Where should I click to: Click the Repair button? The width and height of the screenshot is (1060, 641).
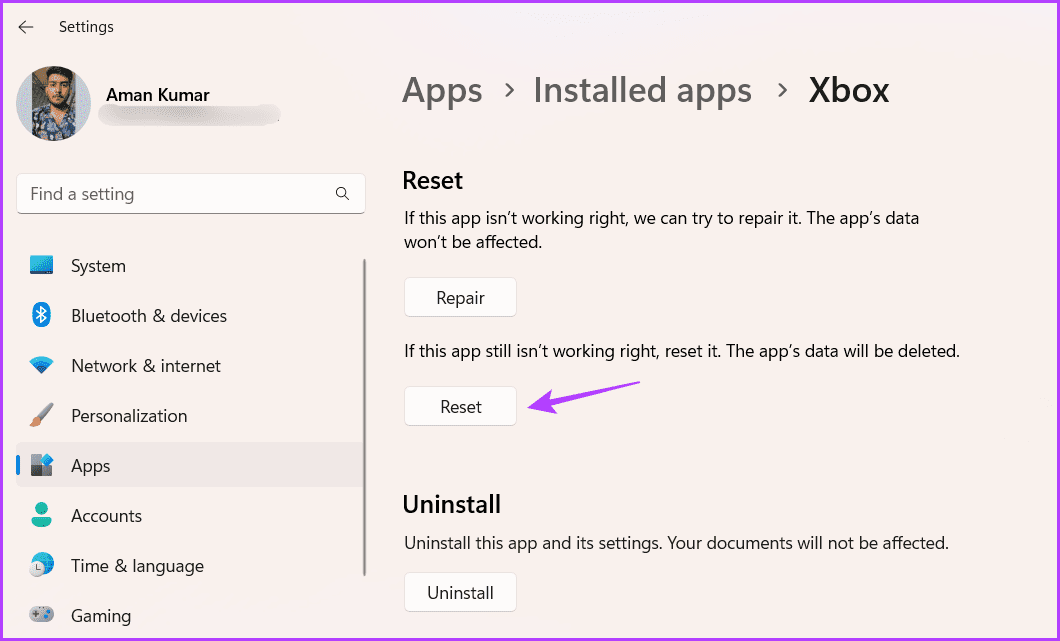(x=460, y=298)
